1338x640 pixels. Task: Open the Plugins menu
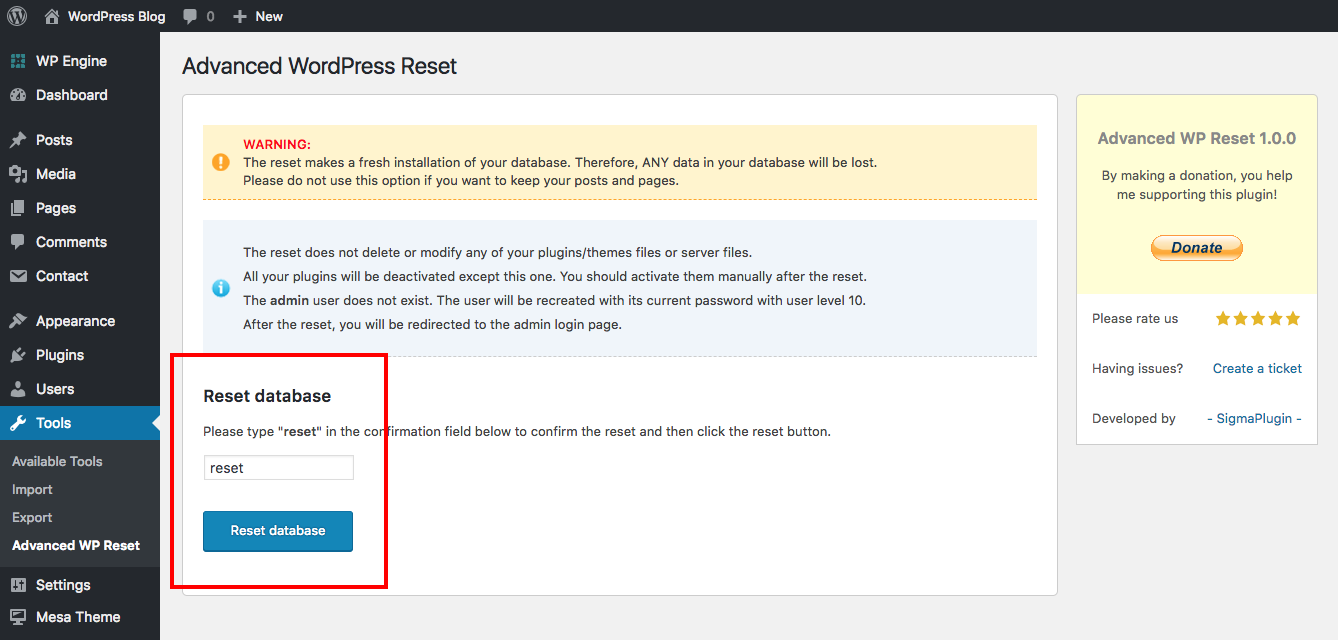tap(80, 355)
